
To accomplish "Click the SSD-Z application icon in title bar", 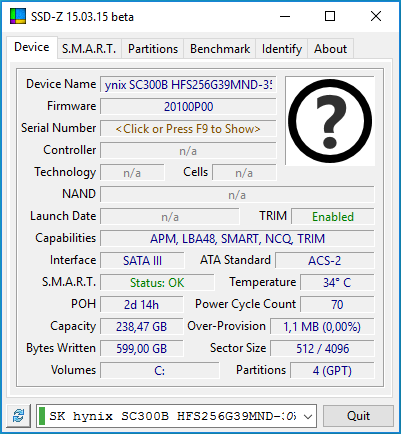I will pos(18,16).
